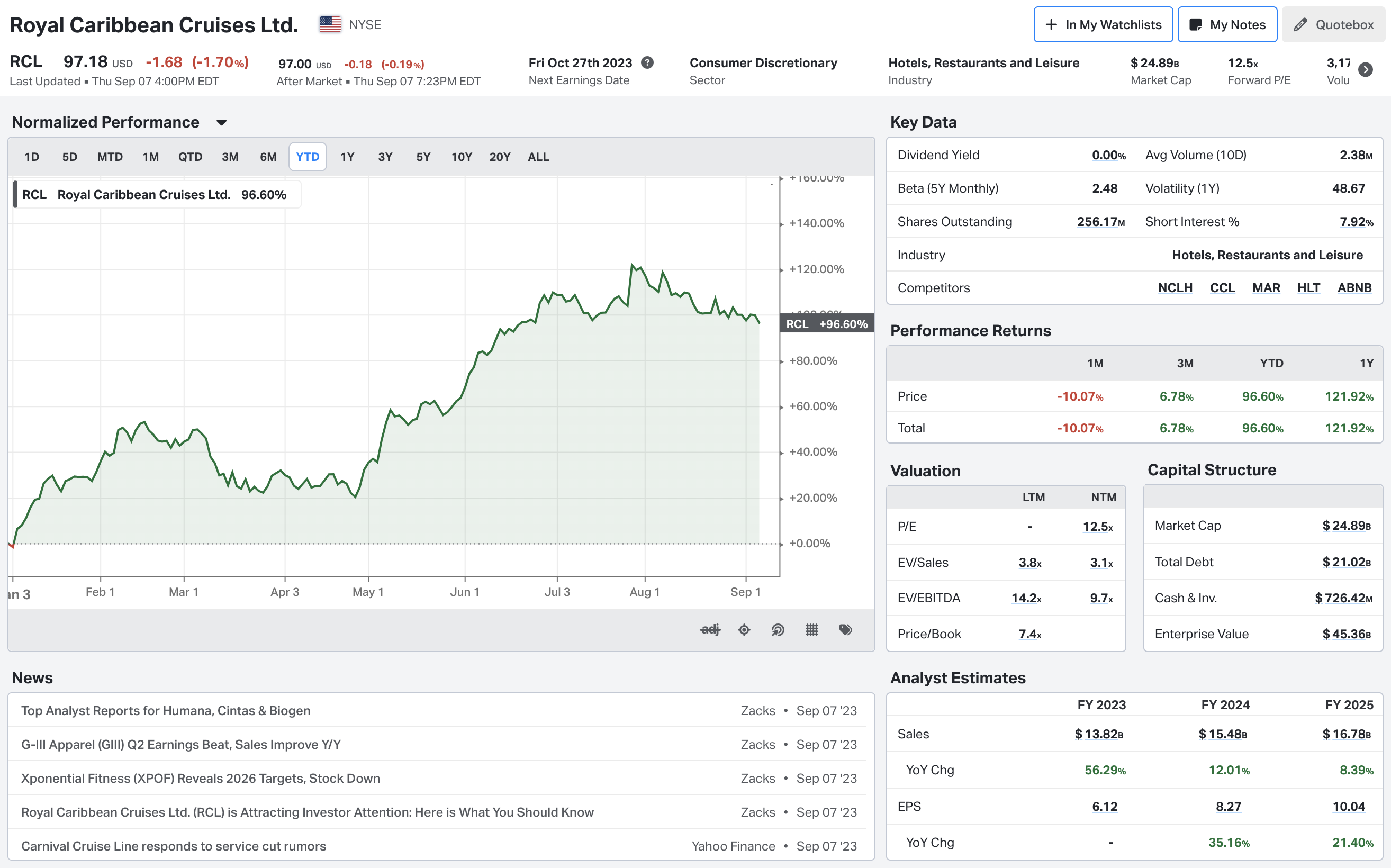Select the 10Y time range
1391x868 pixels.
click(462, 157)
